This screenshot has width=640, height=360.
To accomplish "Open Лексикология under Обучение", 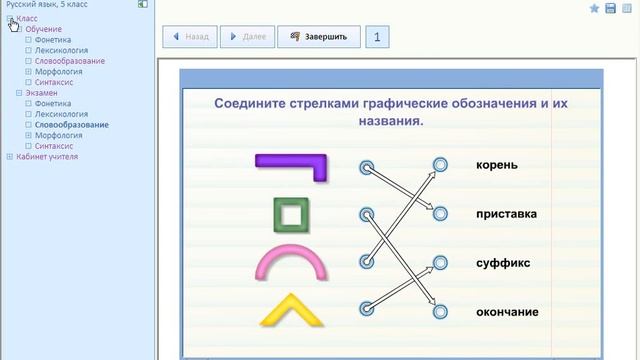I will click(61, 50).
